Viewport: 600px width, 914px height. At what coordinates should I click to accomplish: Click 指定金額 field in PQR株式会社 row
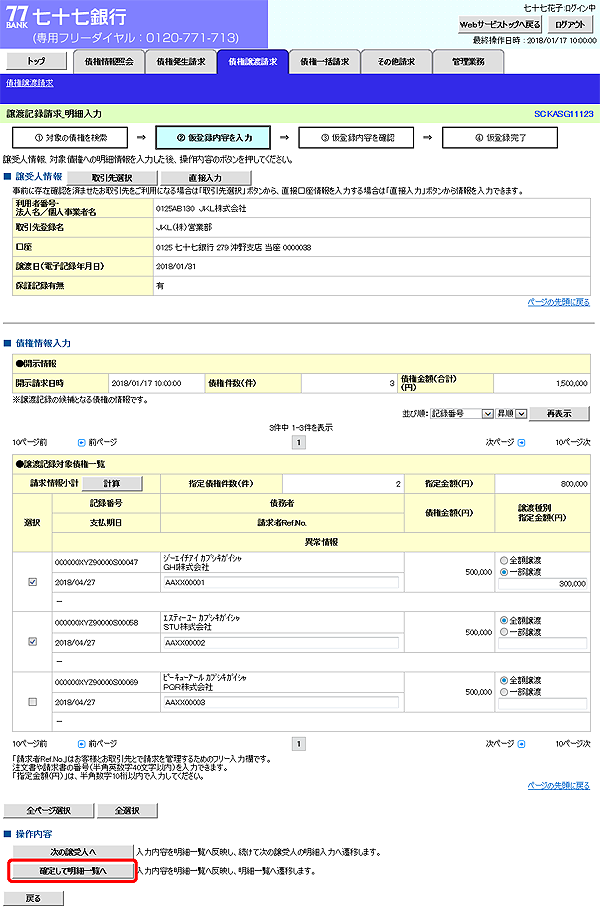pos(542,704)
